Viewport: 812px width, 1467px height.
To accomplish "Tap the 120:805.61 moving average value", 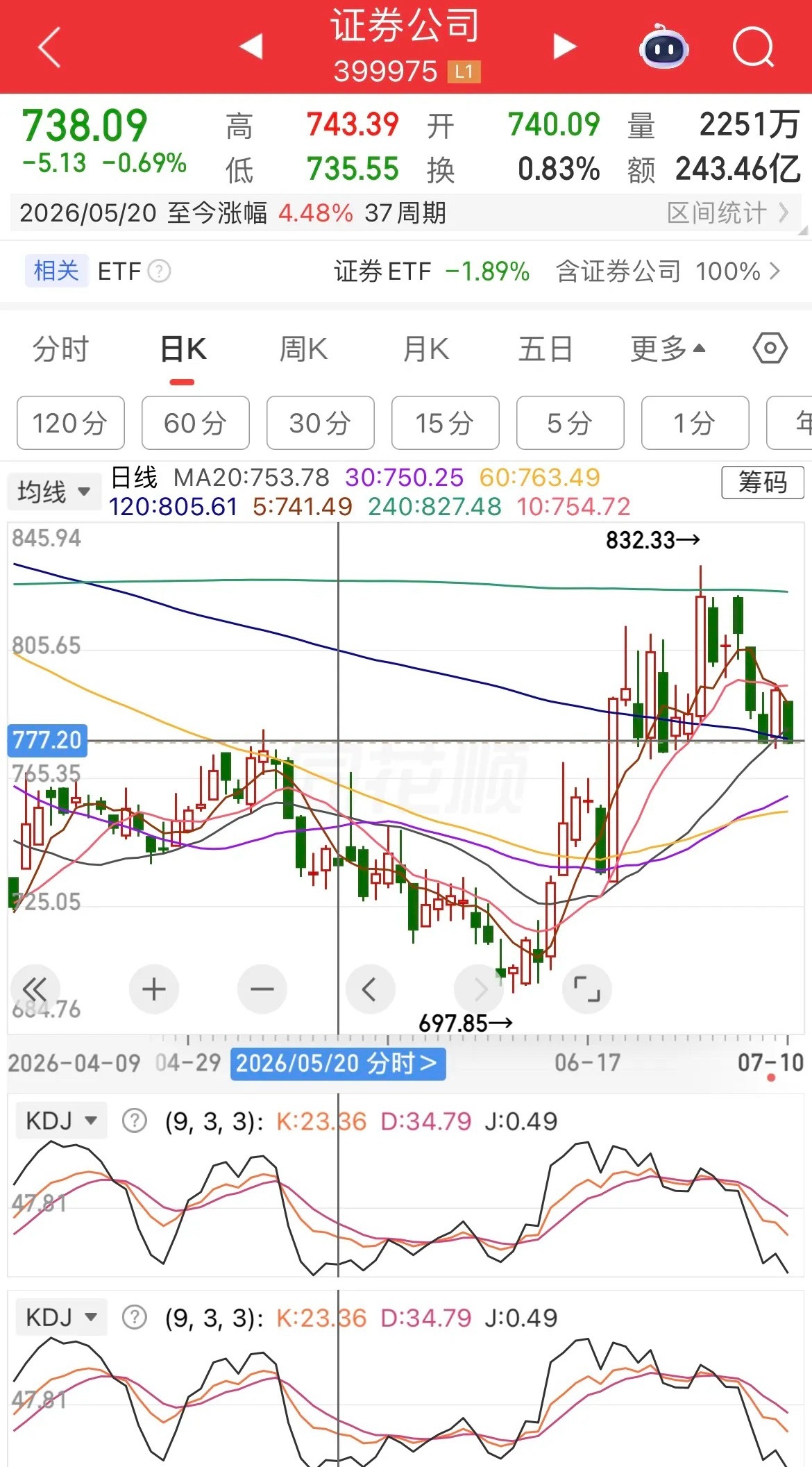I will coord(173,507).
